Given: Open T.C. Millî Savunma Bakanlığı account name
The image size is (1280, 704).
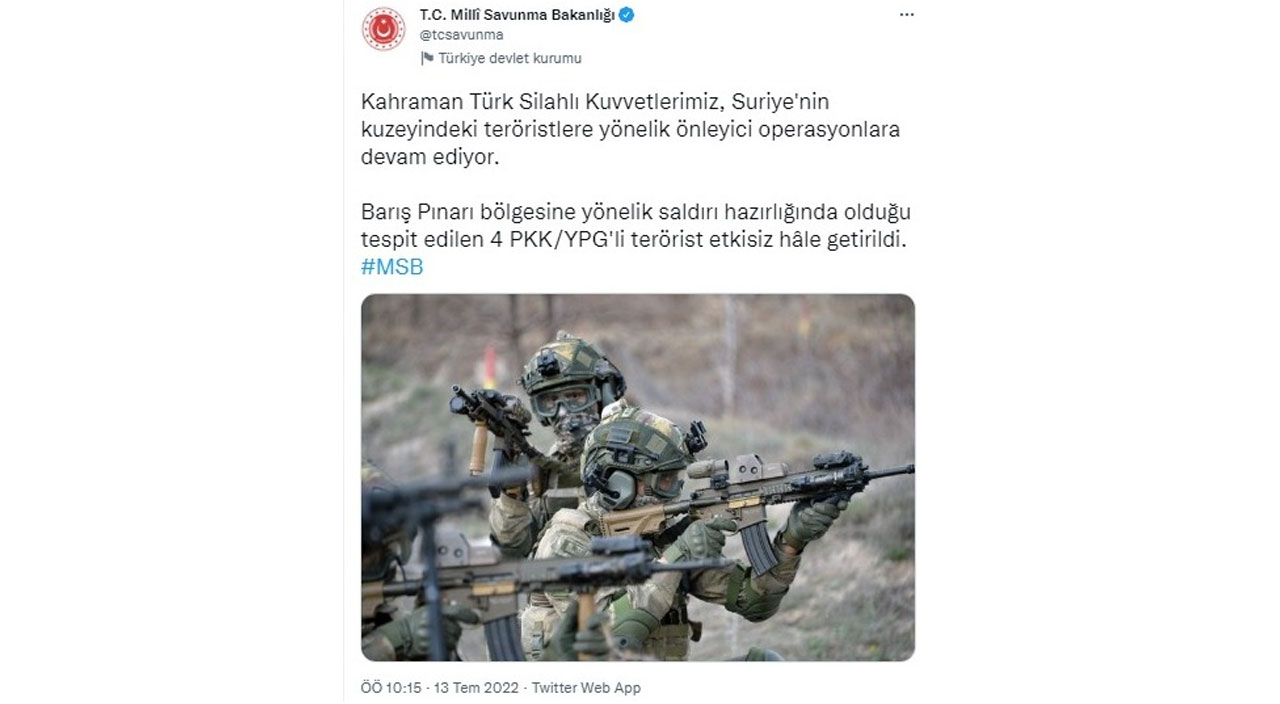Looking at the screenshot, I should point(517,15).
